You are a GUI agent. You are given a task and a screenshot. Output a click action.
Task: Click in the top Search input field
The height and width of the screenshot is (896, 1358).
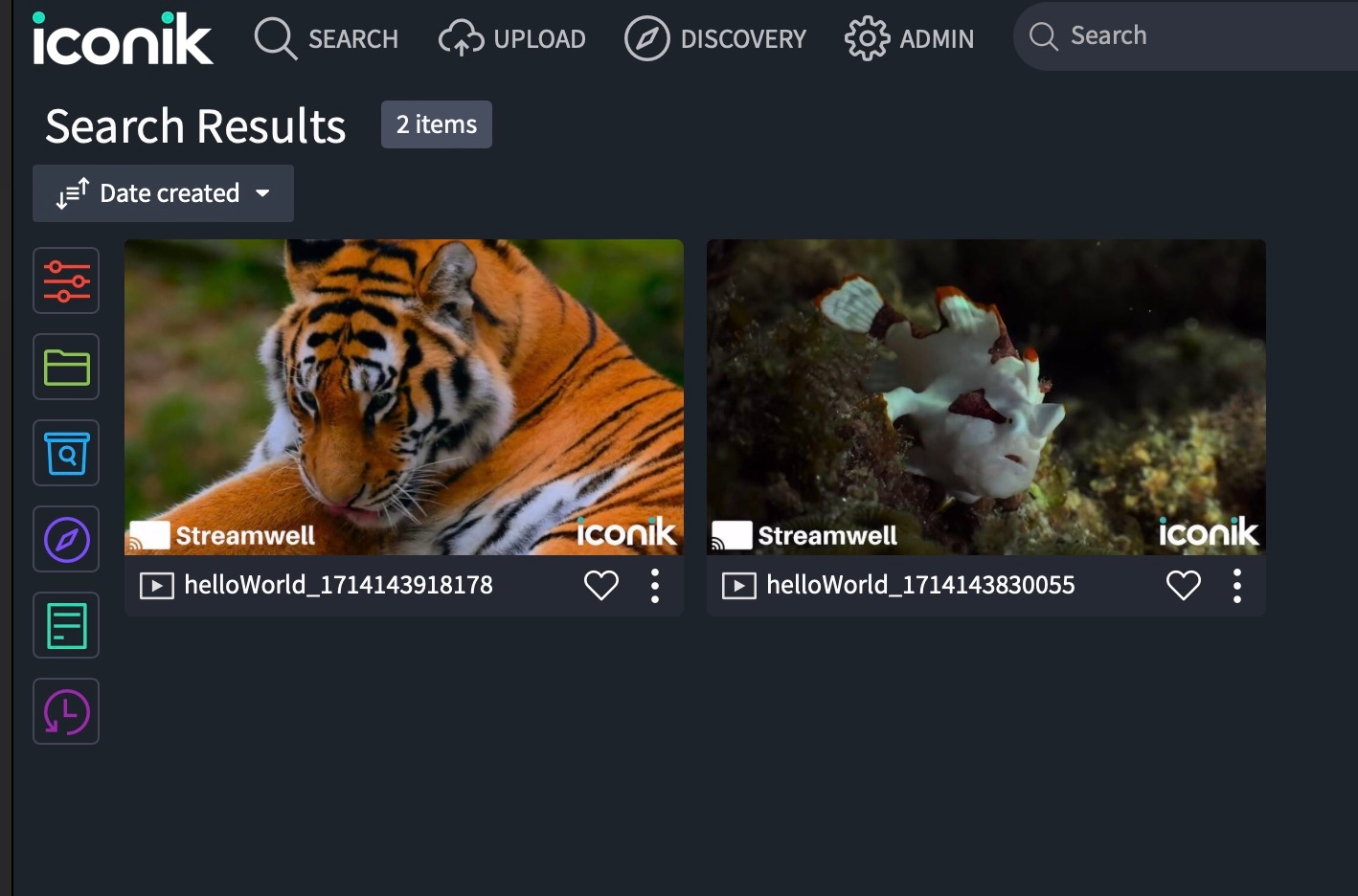[1188, 36]
